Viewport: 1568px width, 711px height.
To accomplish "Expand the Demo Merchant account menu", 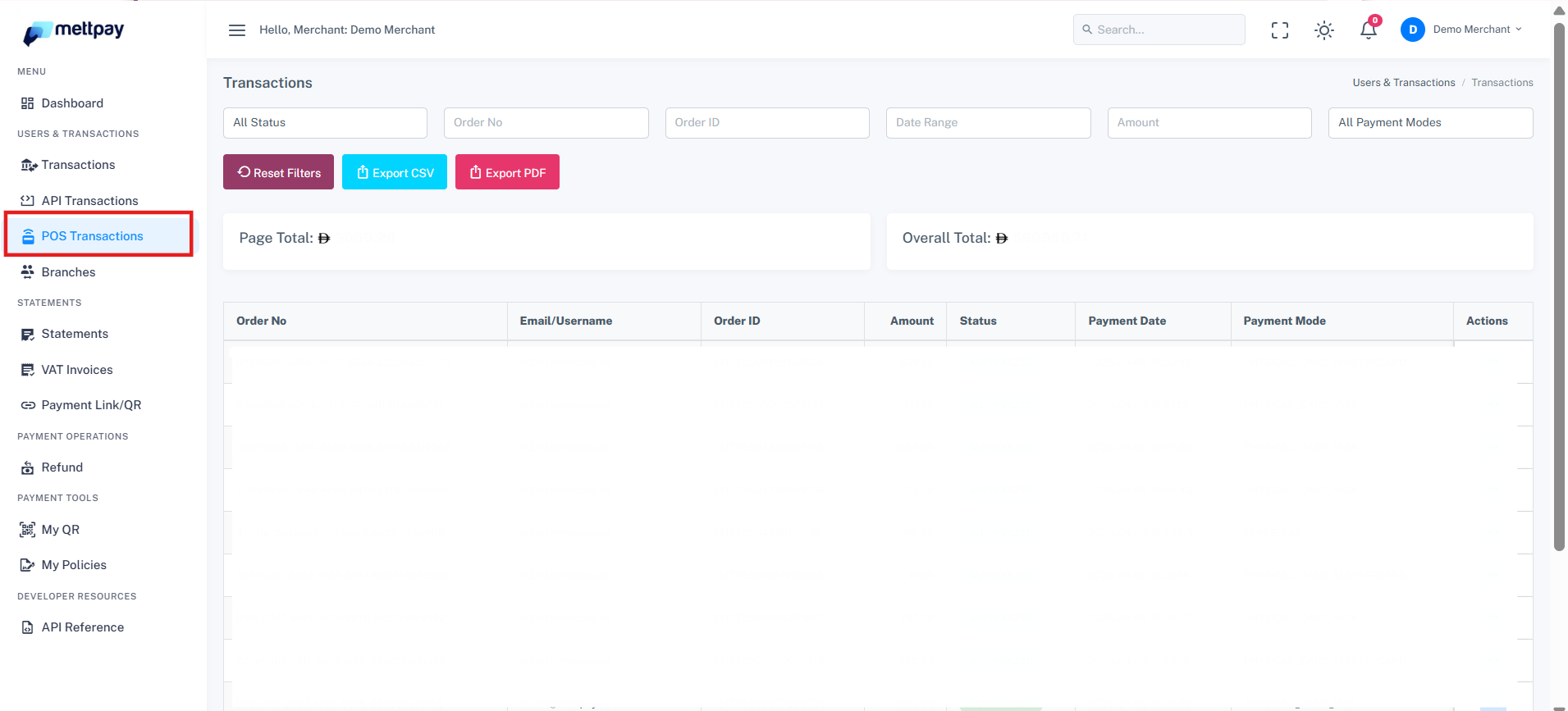I will tap(1477, 30).
